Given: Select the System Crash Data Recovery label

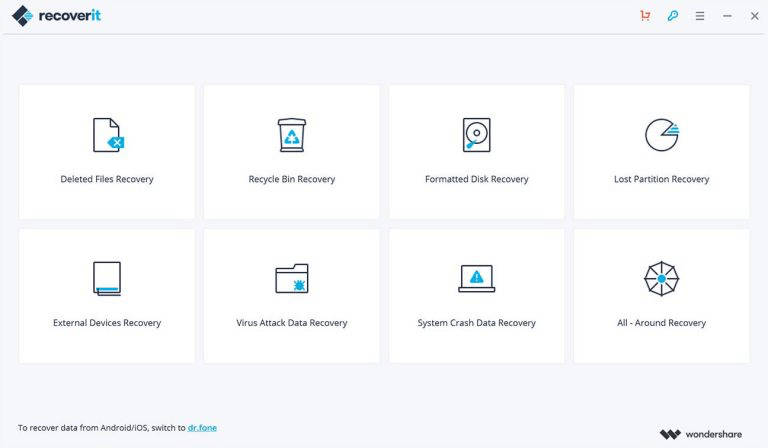Looking at the screenshot, I should pyautogui.click(x=477, y=323).
